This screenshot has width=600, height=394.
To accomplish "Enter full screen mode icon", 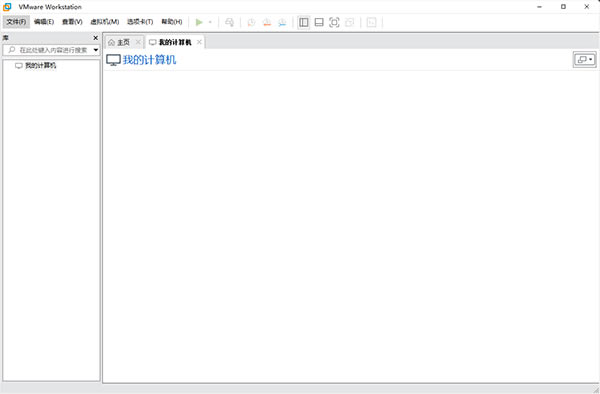I will (x=334, y=22).
